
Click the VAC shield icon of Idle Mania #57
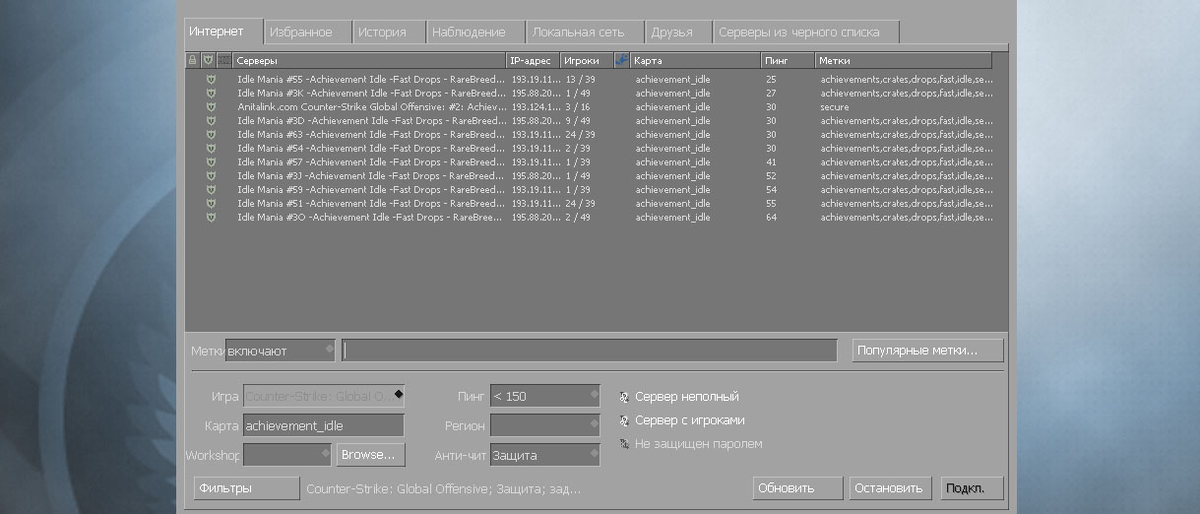click(x=211, y=162)
